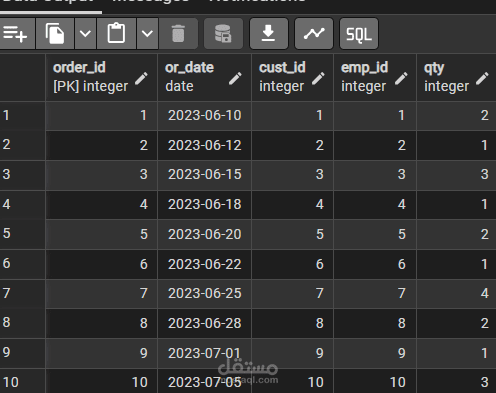Click the SQL button in toolbar
This screenshot has height=393, width=496.
[x=359, y=34]
